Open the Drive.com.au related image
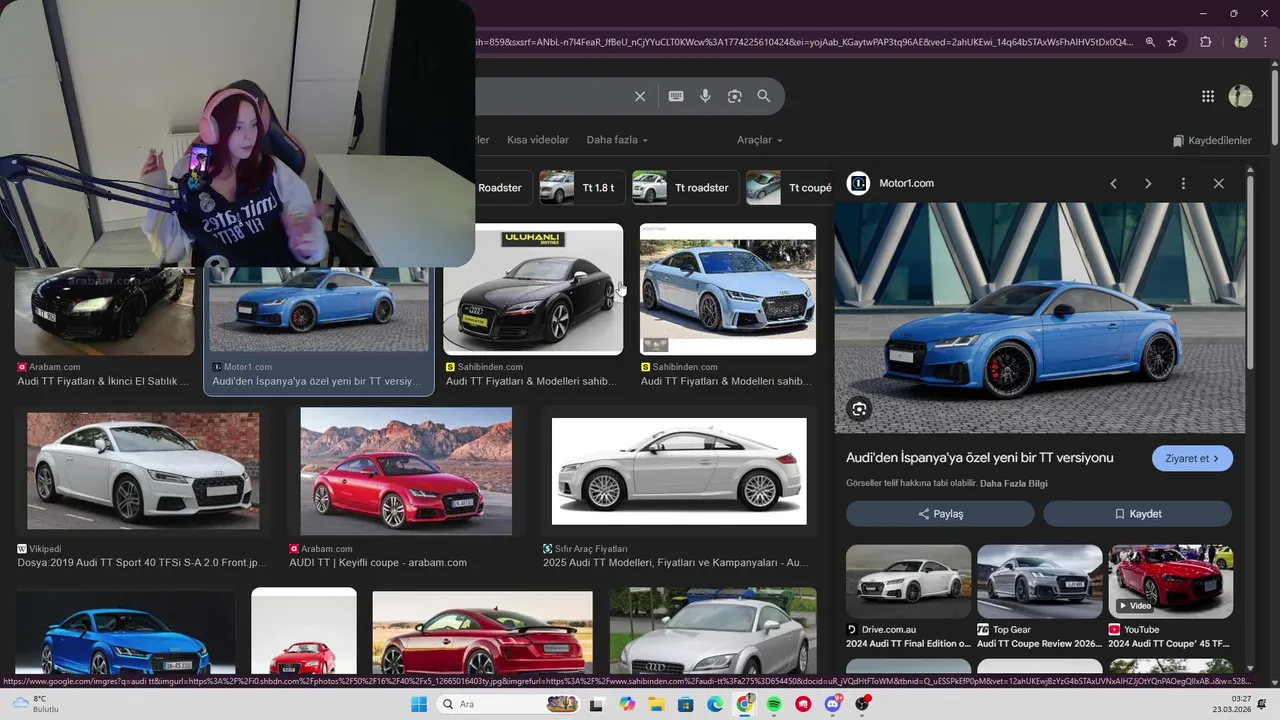Viewport: 1280px width, 720px height. (x=908, y=582)
